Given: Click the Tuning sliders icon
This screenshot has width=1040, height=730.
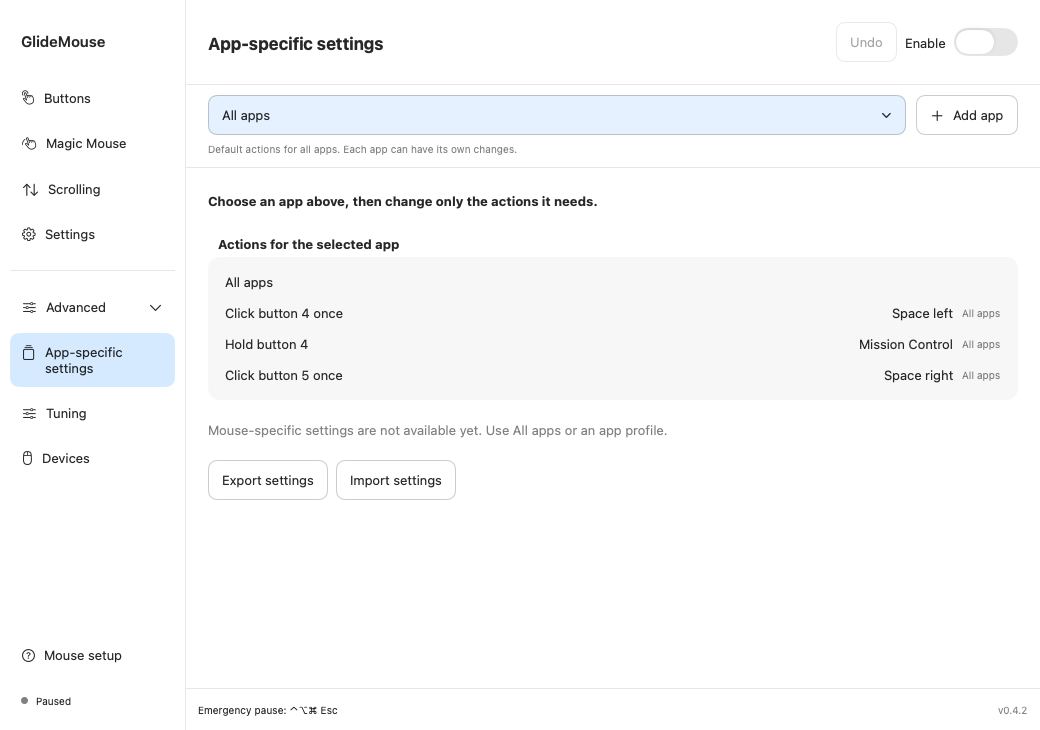Looking at the screenshot, I should pos(29,414).
